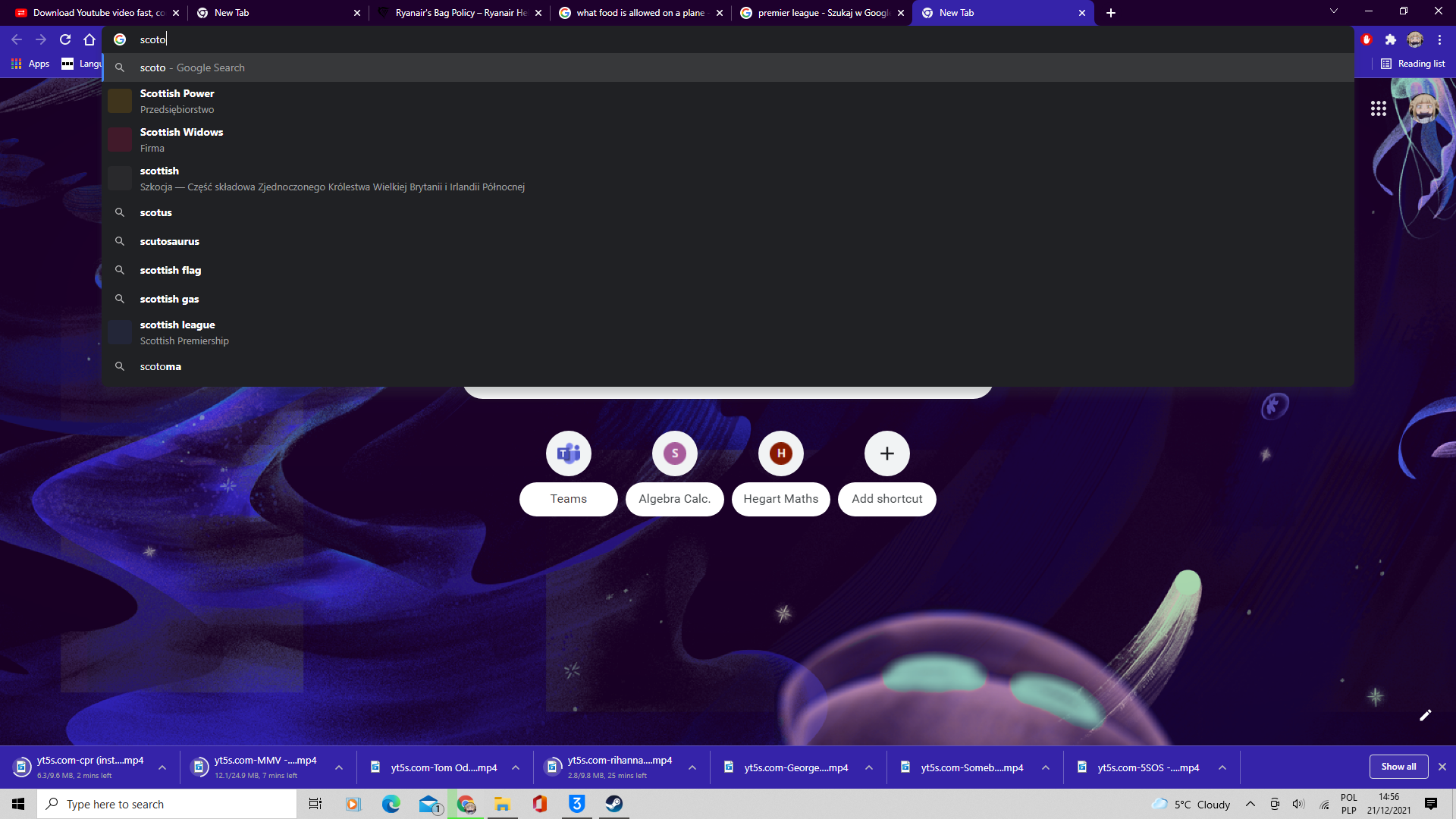Launch Steam from the taskbar
Screen dimensions: 1456x819
[613, 804]
